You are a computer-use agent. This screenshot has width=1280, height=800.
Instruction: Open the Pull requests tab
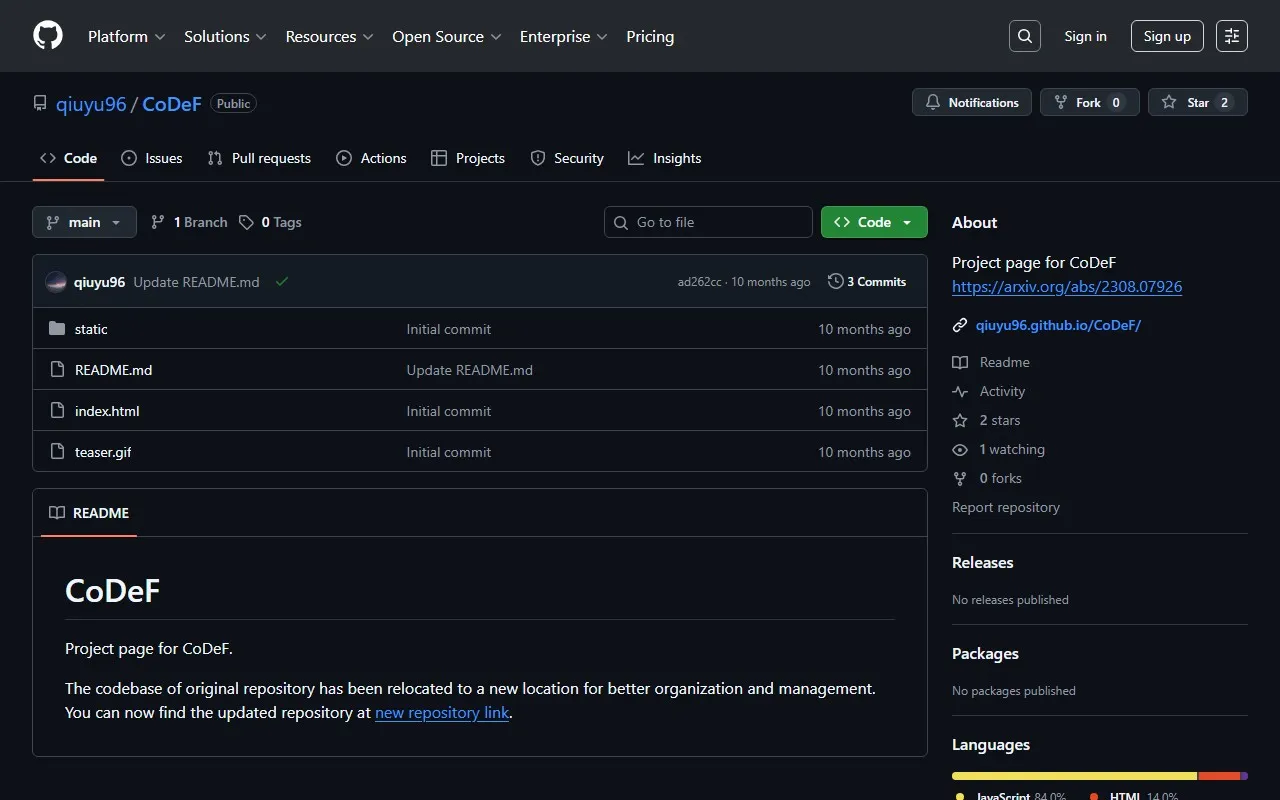(x=259, y=158)
